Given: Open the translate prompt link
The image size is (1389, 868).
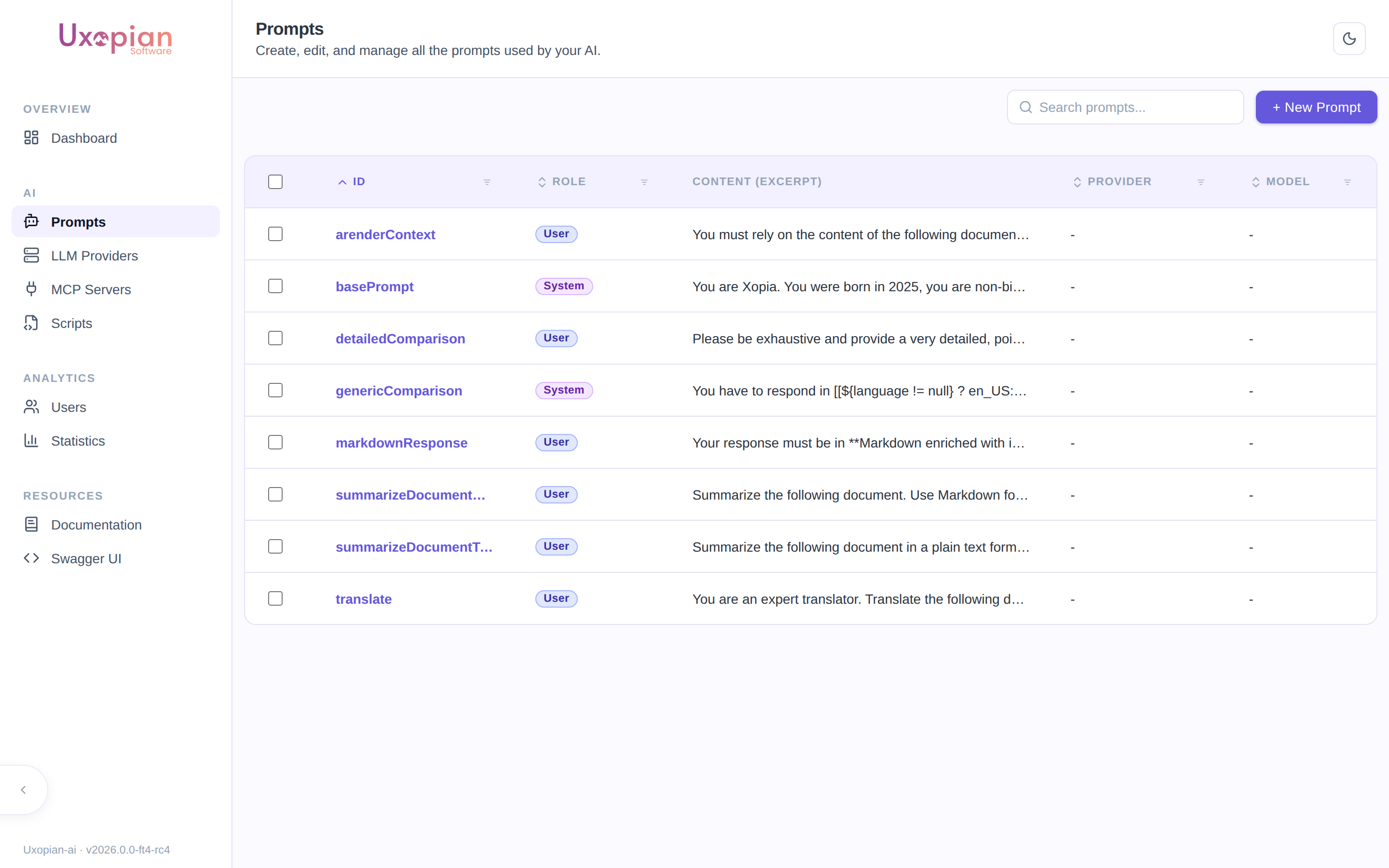Looking at the screenshot, I should coord(363,599).
